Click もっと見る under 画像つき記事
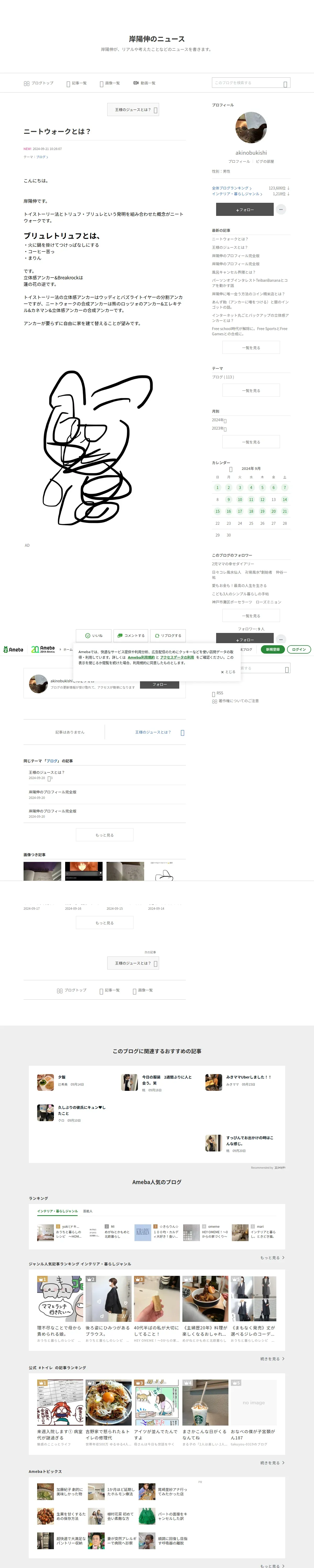 point(104,923)
